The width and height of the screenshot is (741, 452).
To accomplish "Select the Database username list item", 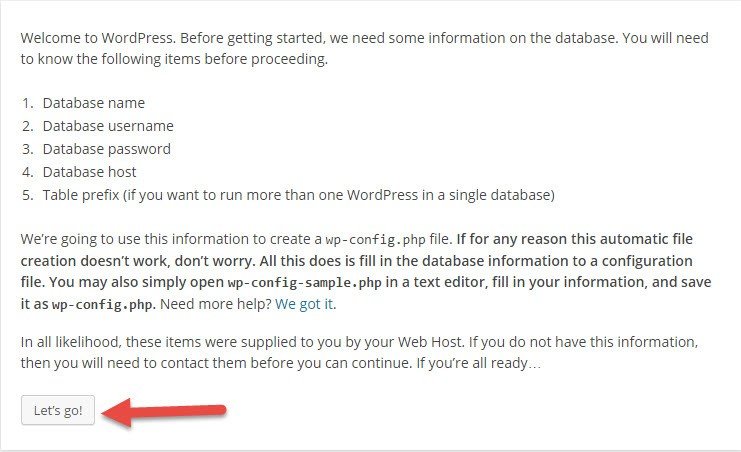I will click(108, 126).
